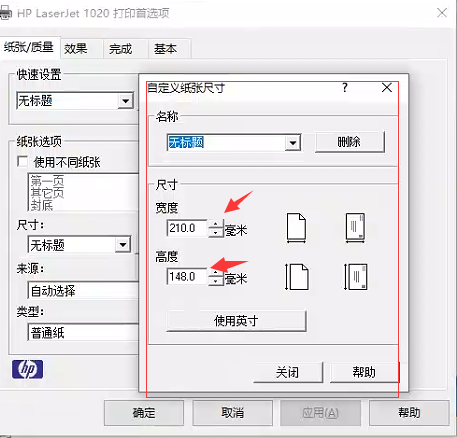Click the 高度 148.0 input field

click(x=187, y=277)
